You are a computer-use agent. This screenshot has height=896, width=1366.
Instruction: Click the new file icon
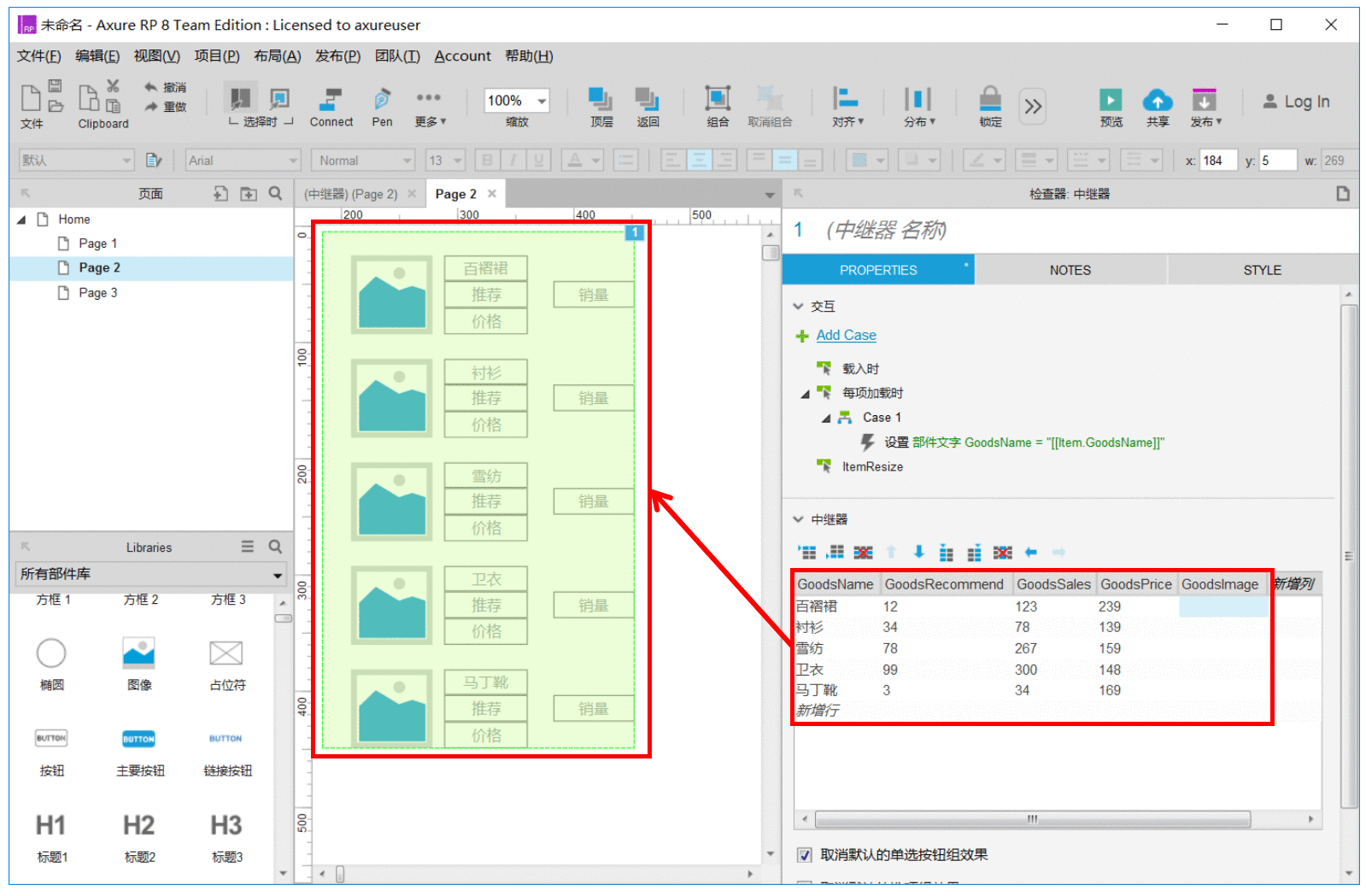coord(30,97)
